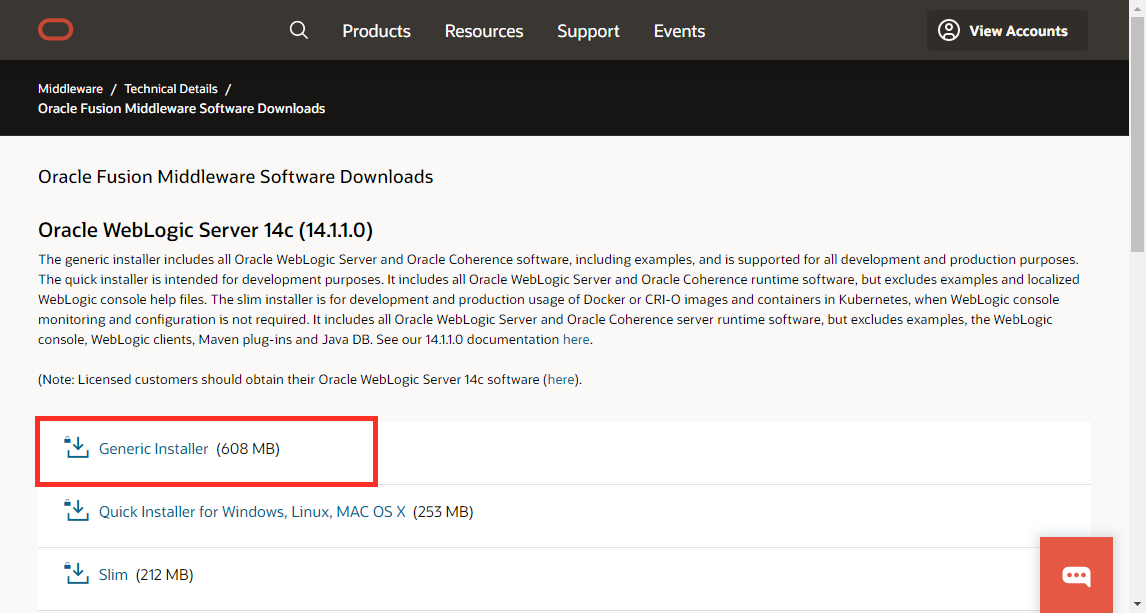Navigate to Middleware breadcrumb link
The image size is (1146, 613).
coord(70,88)
